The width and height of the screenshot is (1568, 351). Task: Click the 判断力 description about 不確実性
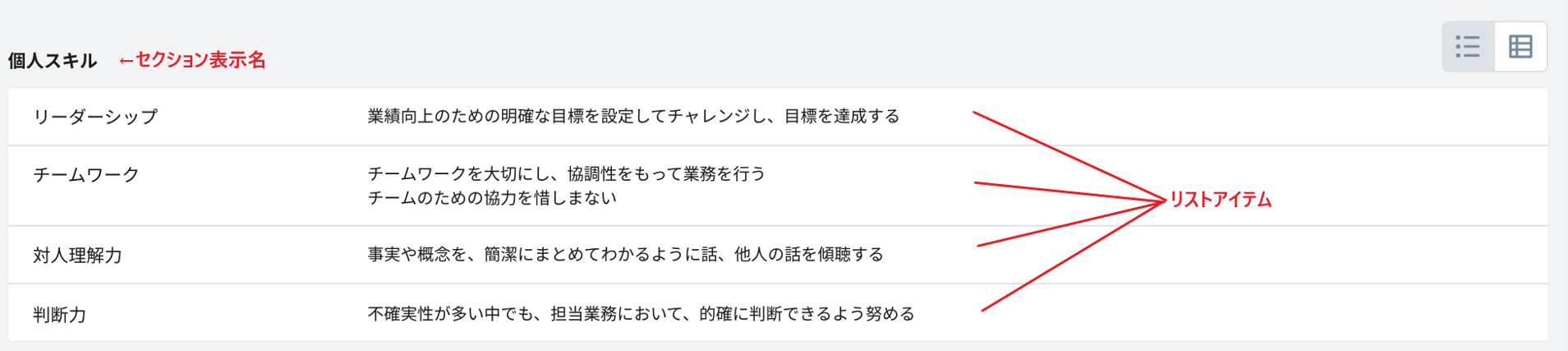tap(641, 314)
